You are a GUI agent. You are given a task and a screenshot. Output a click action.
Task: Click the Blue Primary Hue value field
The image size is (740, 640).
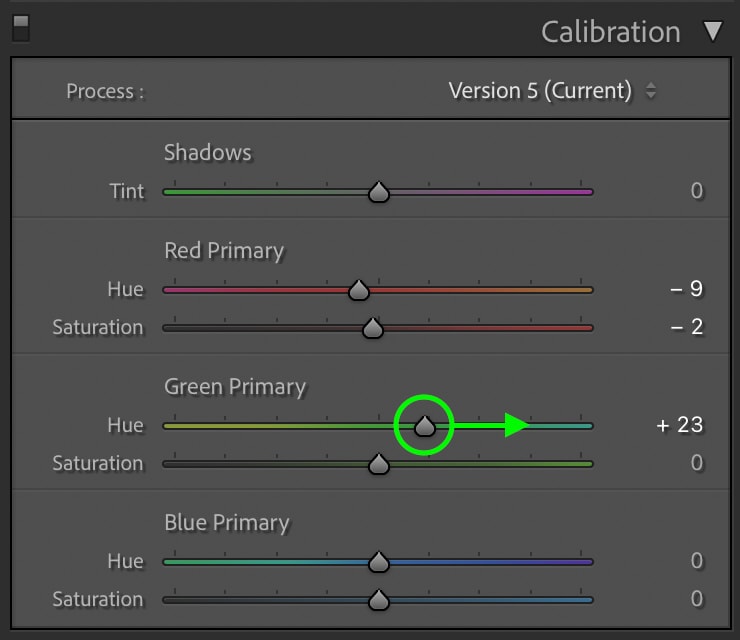coord(697,561)
